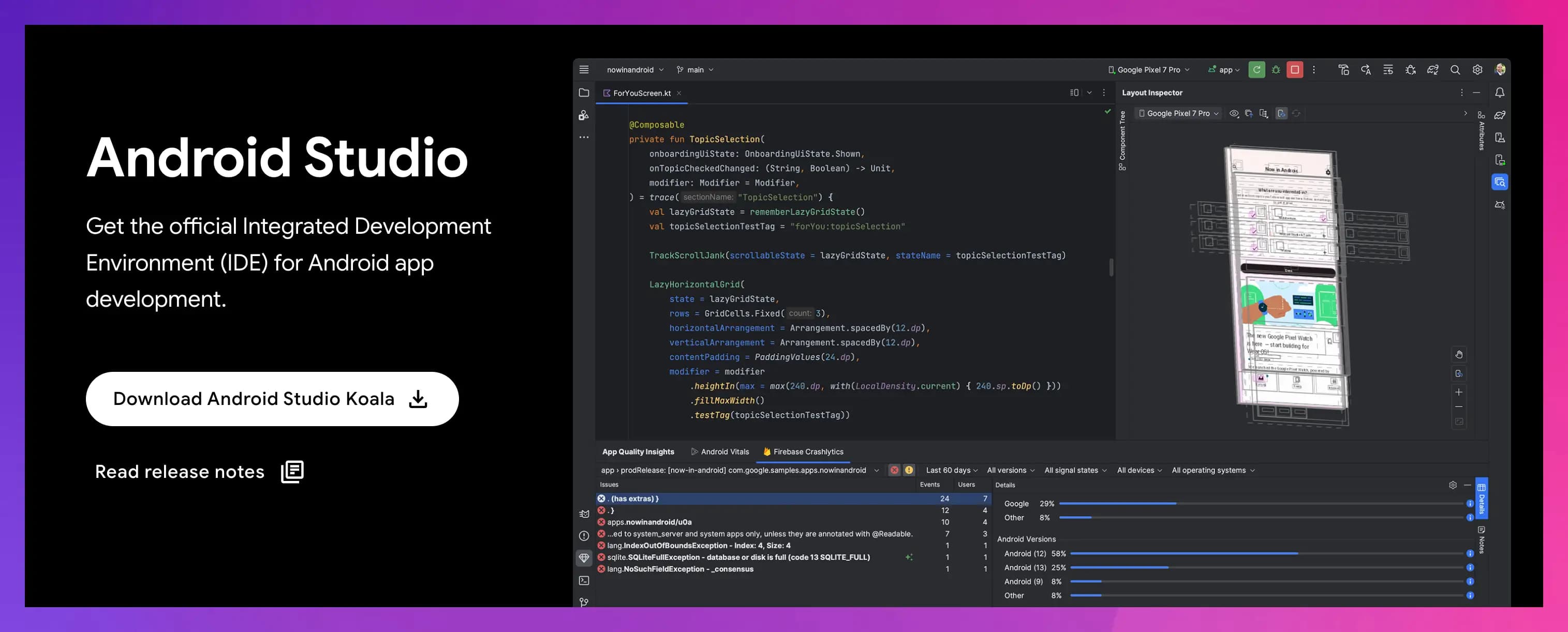The width and height of the screenshot is (1568, 632).
Task: Open the All devices filter
Action: [x=1140, y=470]
